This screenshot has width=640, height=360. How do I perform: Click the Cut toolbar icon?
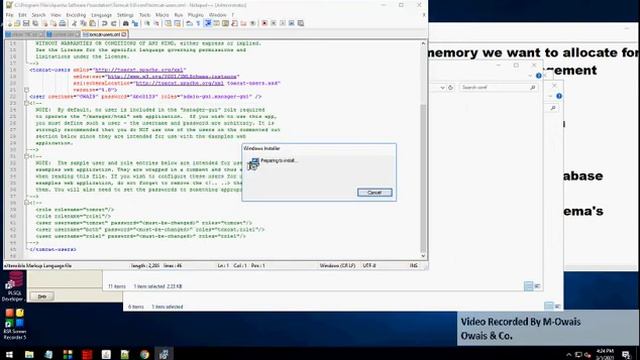point(74,24)
